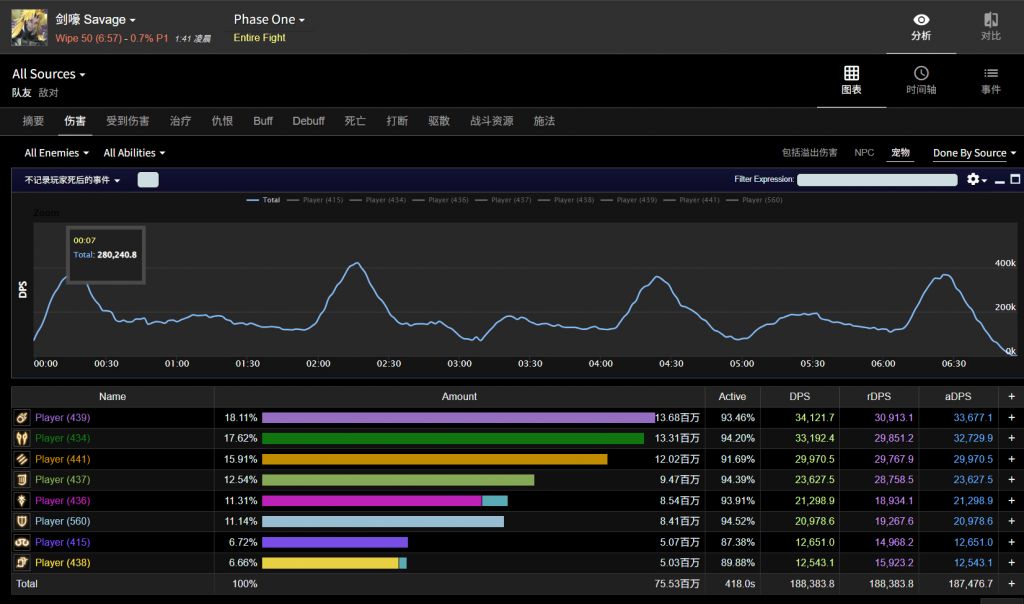Show the 事件 list view
This screenshot has height=604, width=1024.
coord(990,80)
